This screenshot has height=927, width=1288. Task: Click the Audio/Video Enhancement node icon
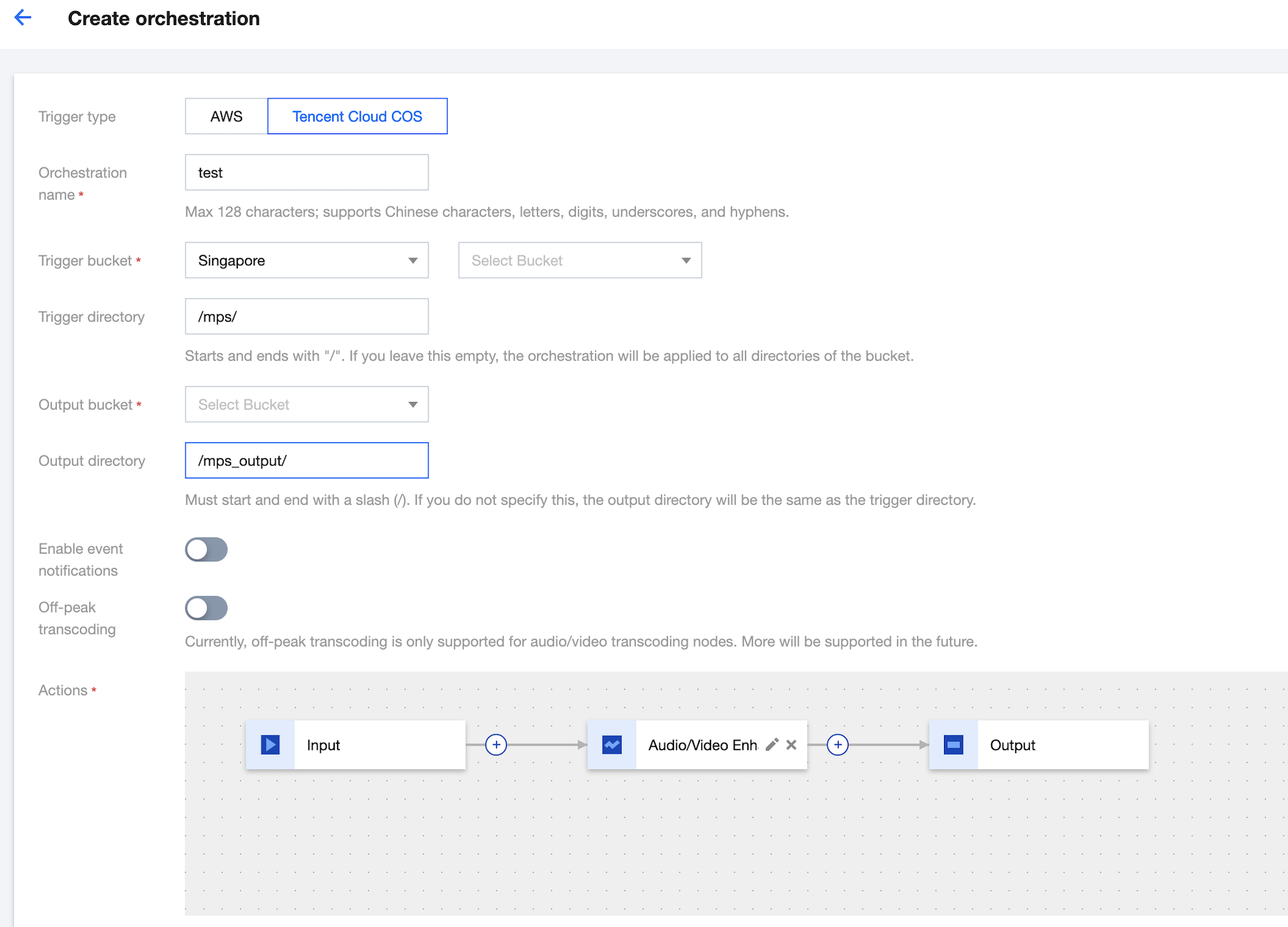pos(612,744)
